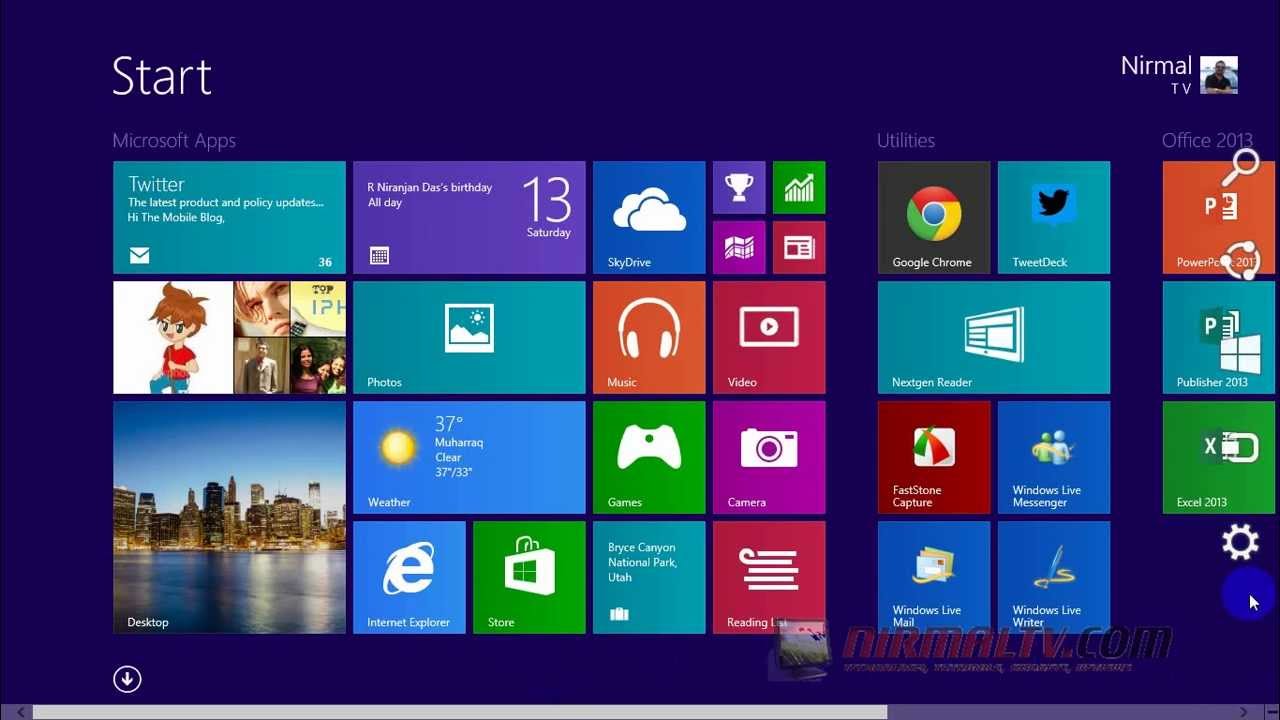Launch the Video tile
Screen dimensions: 1280x720
click(x=769, y=337)
